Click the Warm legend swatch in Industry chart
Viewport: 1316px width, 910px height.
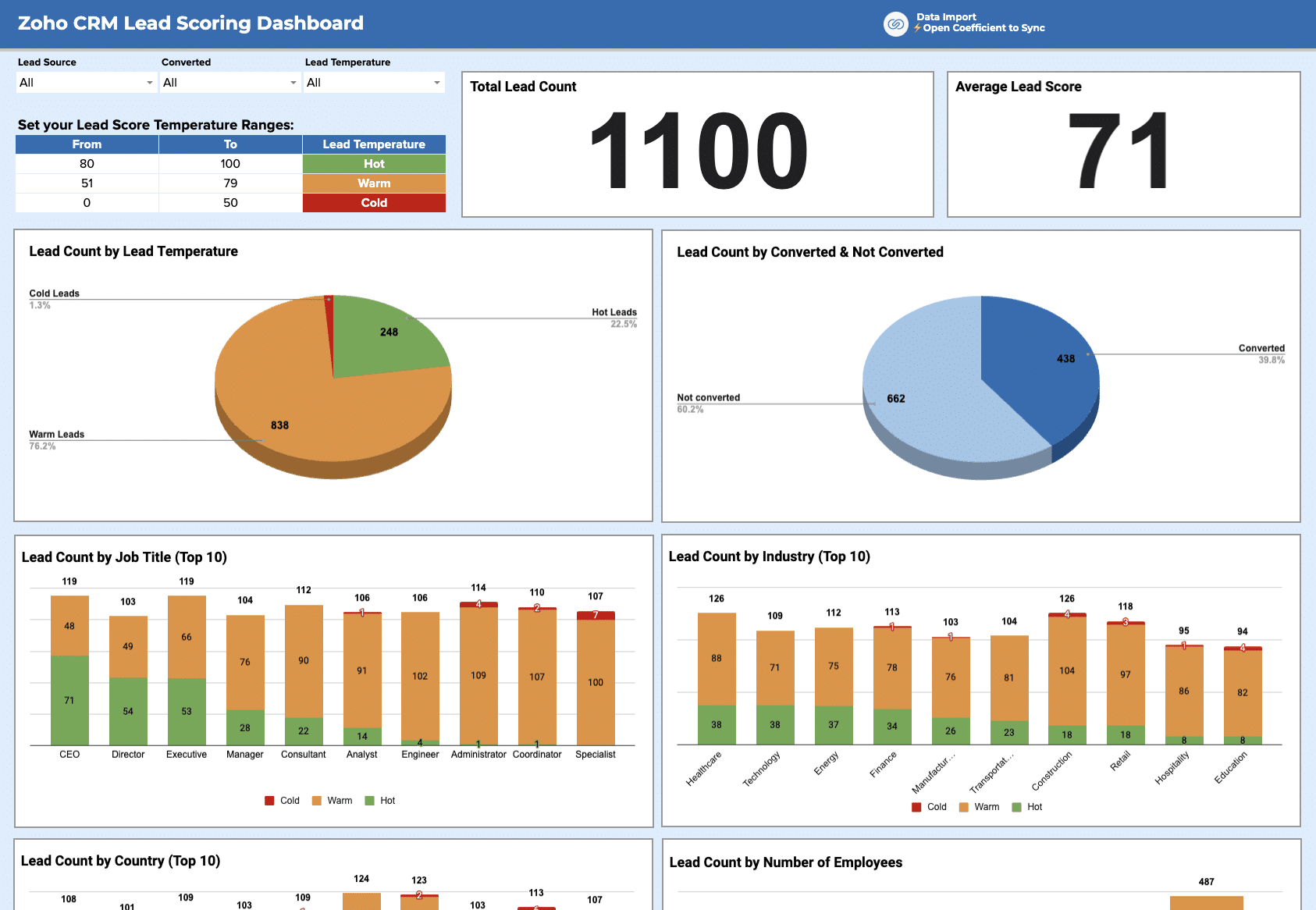click(x=964, y=807)
